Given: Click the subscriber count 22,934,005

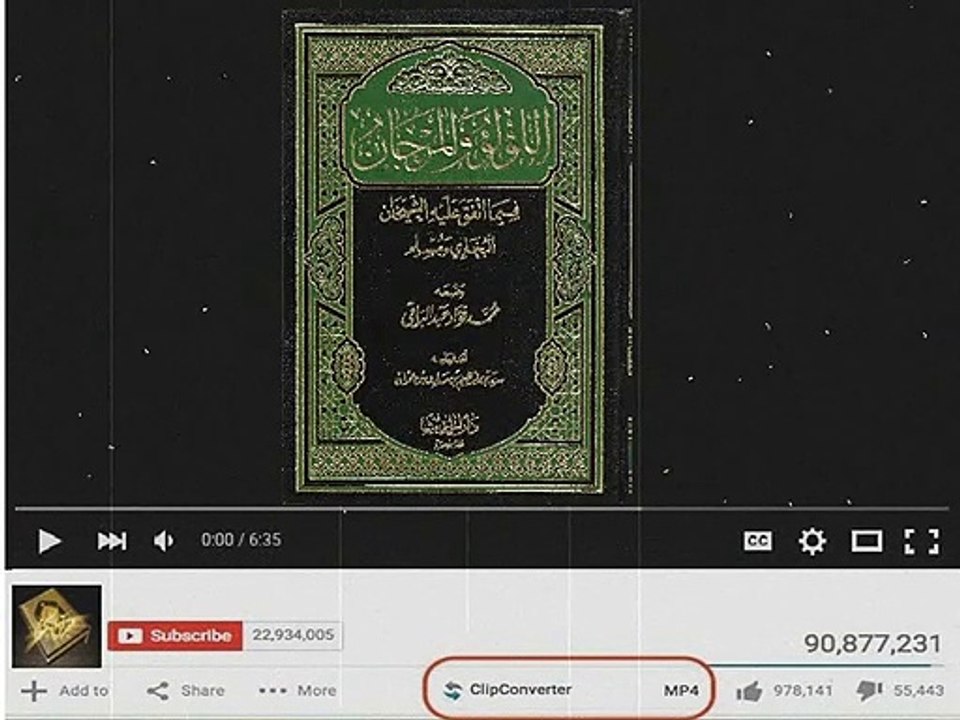Looking at the screenshot, I should tap(293, 636).
